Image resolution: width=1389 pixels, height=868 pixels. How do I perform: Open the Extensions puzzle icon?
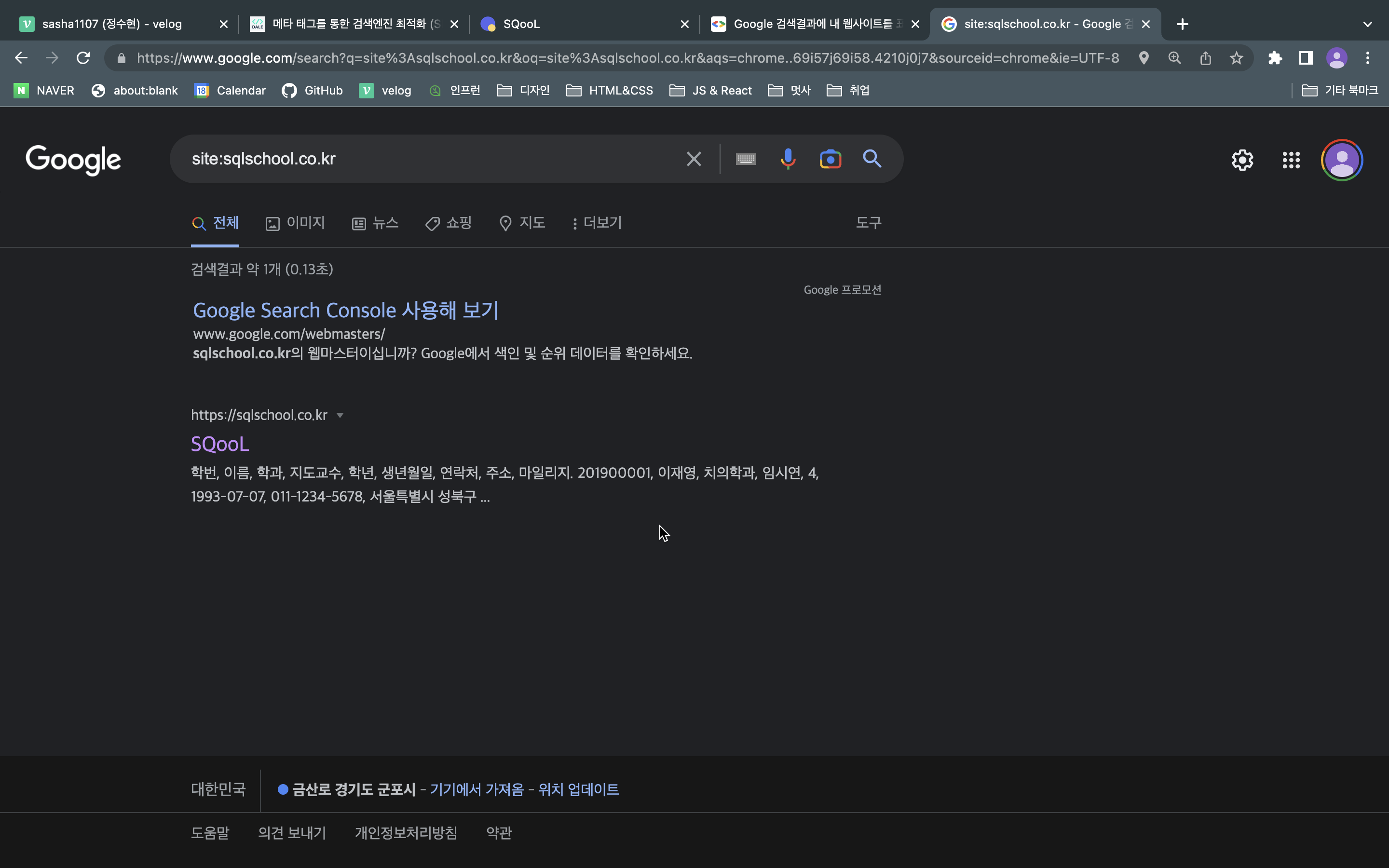pyautogui.click(x=1275, y=58)
